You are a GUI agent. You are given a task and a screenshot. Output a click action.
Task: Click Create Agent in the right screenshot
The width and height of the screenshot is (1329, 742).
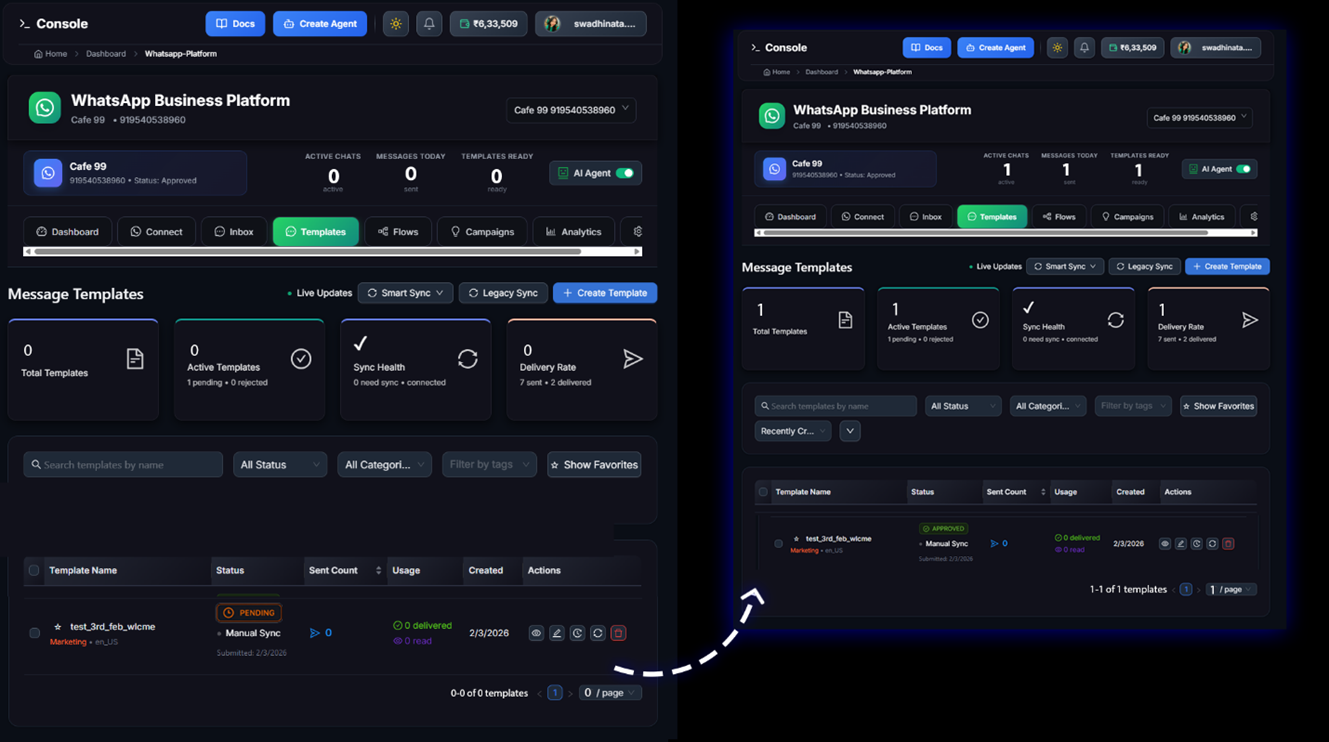995,47
